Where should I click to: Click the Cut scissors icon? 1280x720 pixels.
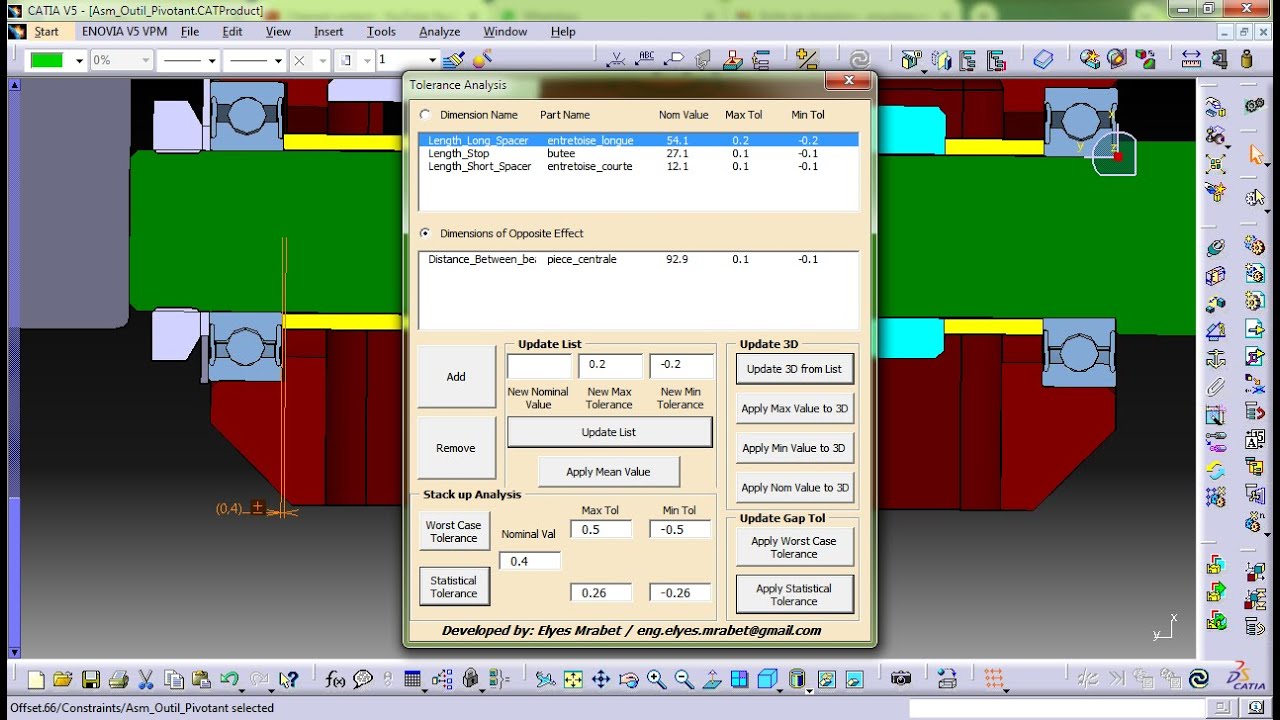tap(145, 680)
